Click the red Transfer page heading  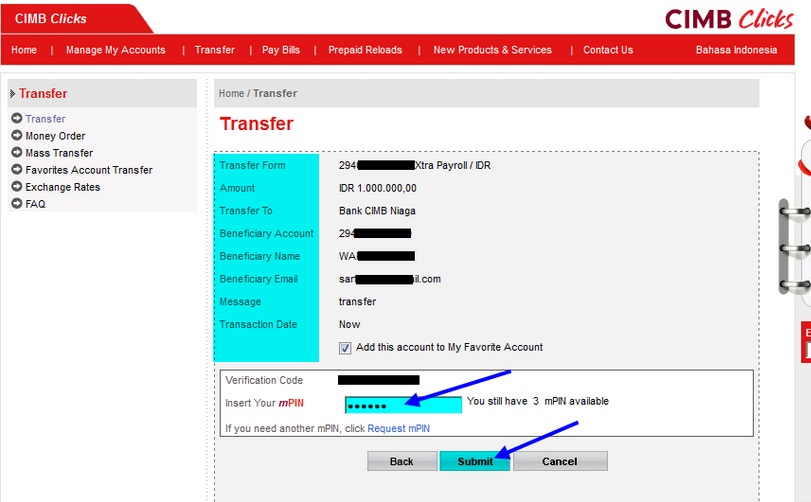coord(257,124)
